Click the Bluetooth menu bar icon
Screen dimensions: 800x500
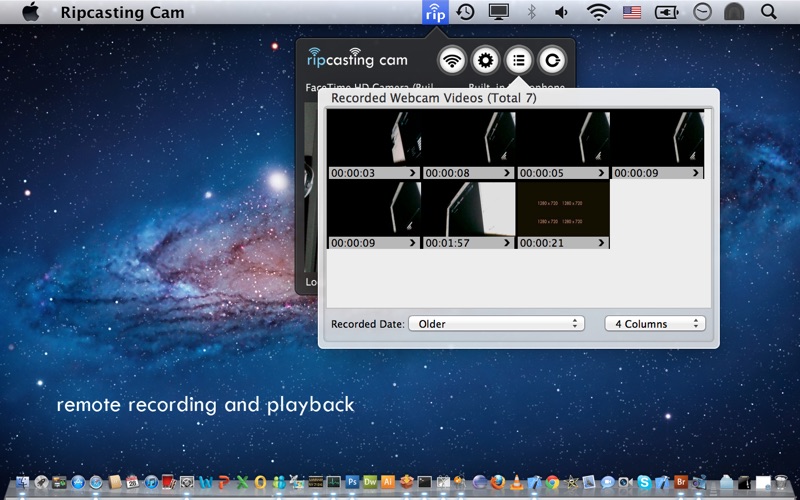531,12
